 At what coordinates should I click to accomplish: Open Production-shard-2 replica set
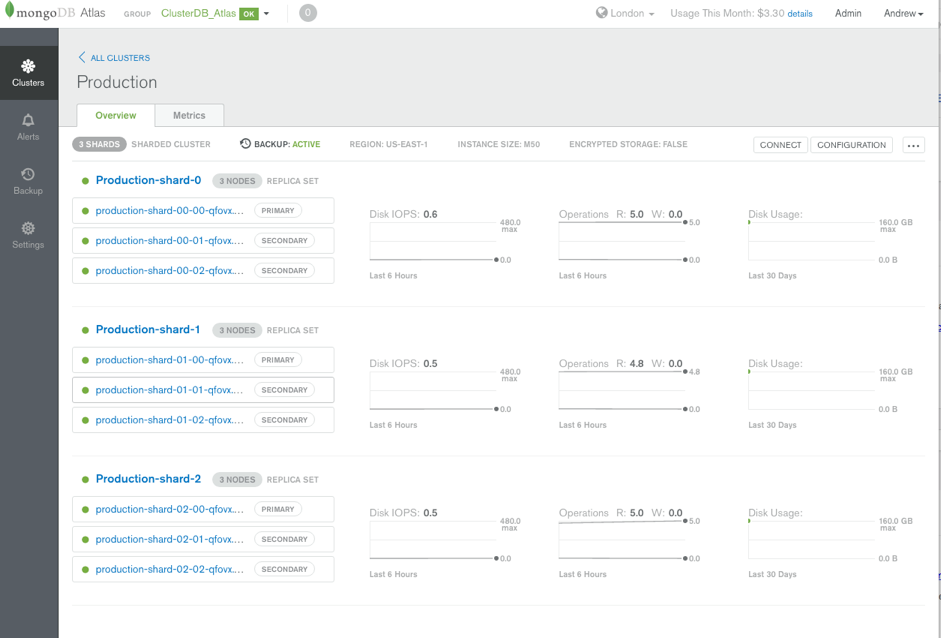(x=148, y=479)
